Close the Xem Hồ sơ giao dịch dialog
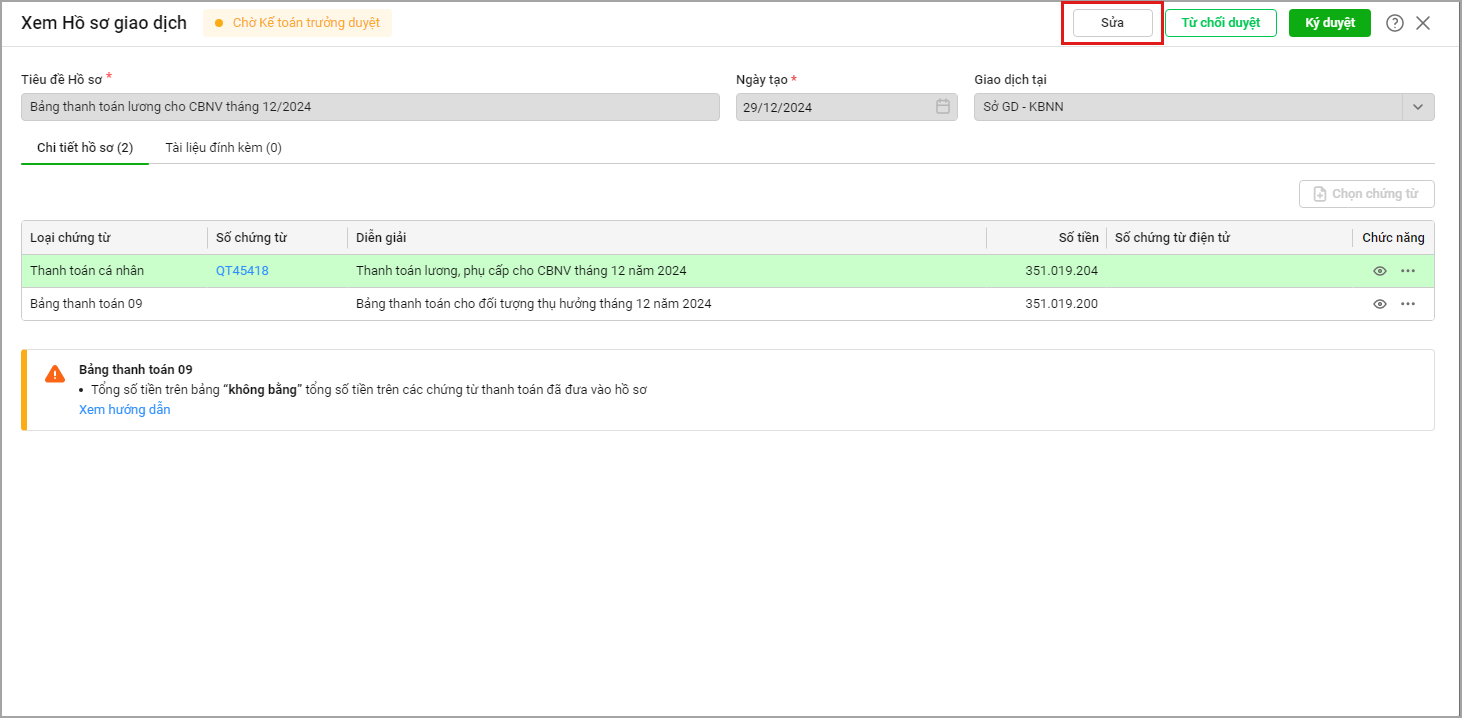Viewport: 1462px width, 718px height. [x=1423, y=23]
